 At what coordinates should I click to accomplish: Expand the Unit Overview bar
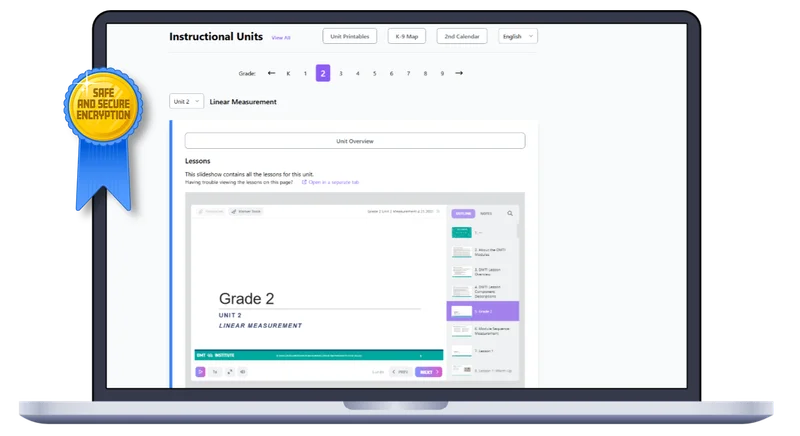coord(355,141)
